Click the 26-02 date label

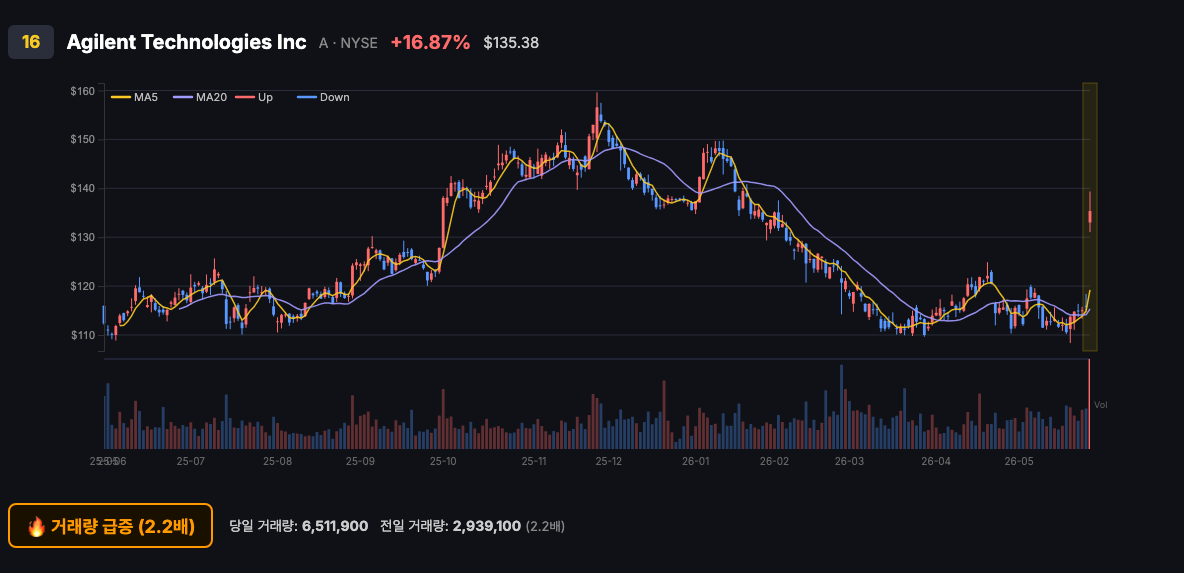coord(773,461)
